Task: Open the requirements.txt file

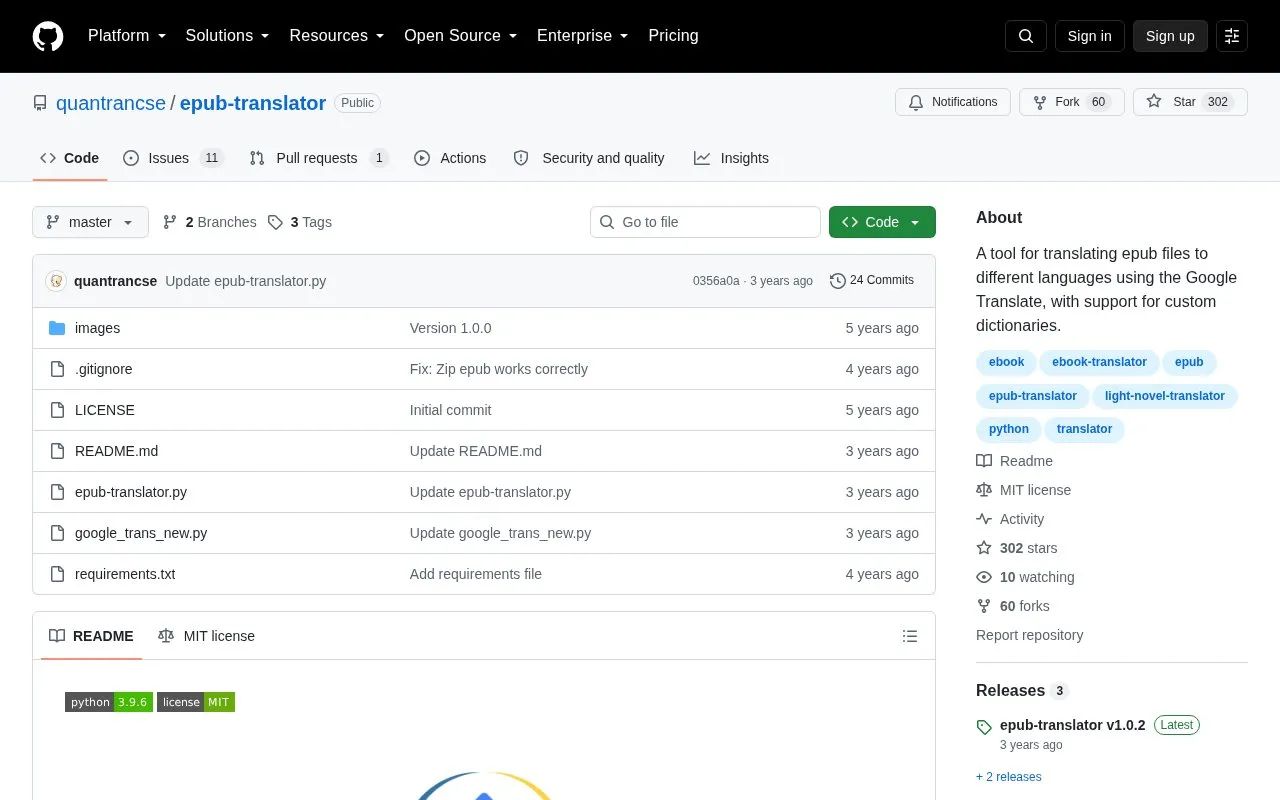Action: [x=125, y=574]
